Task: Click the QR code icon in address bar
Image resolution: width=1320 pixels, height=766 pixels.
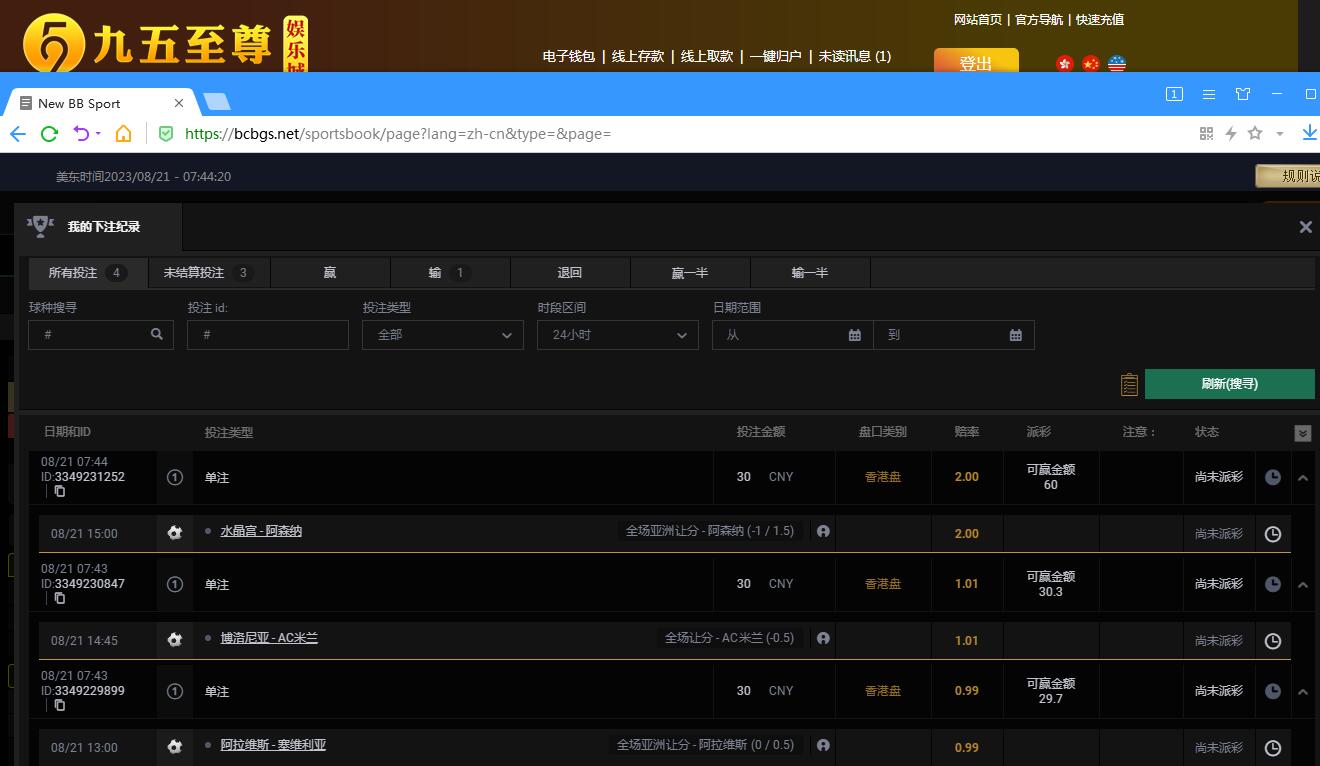Action: pyautogui.click(x=1206, y=134)
